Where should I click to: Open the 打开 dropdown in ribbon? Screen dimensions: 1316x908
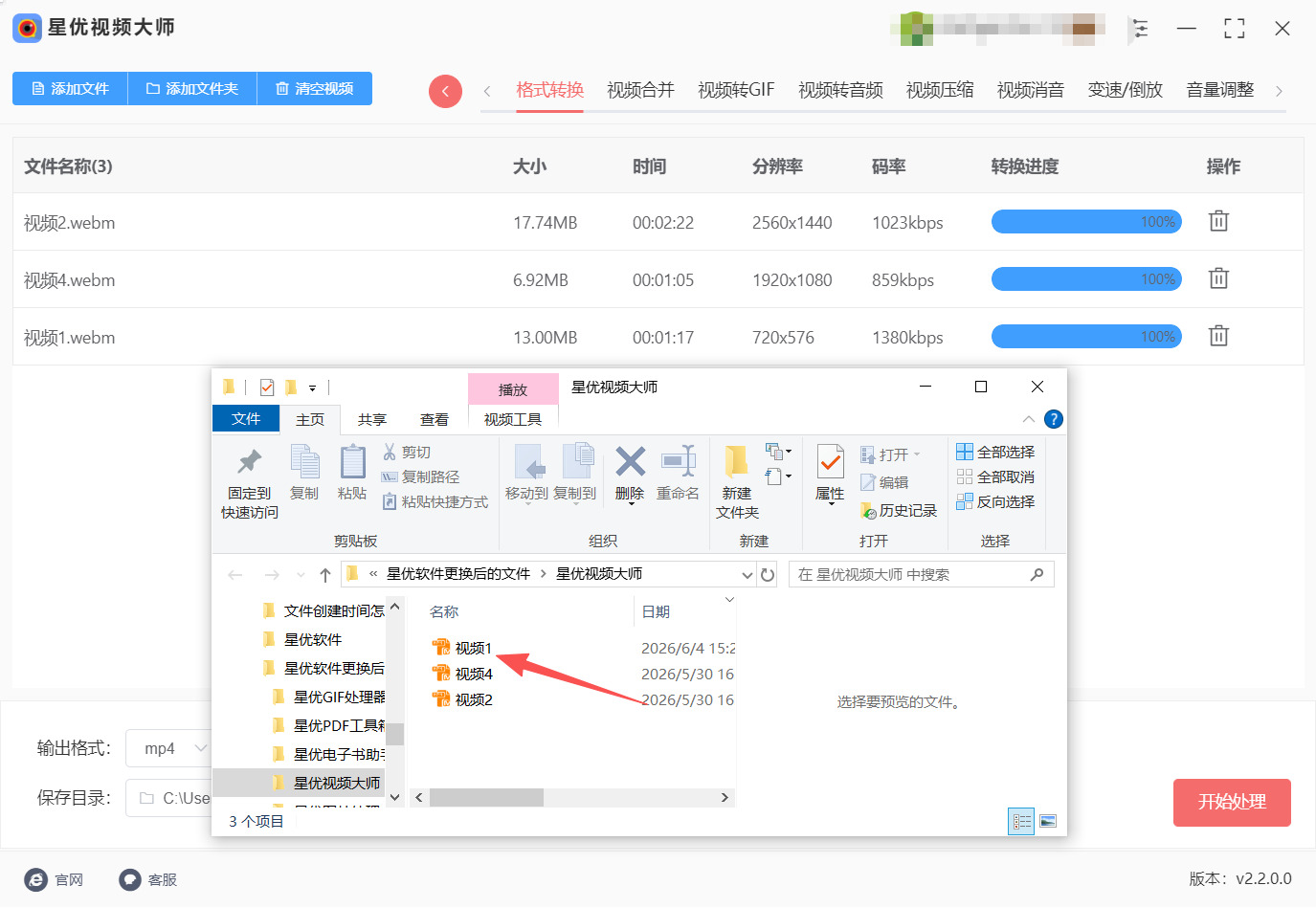917,454
